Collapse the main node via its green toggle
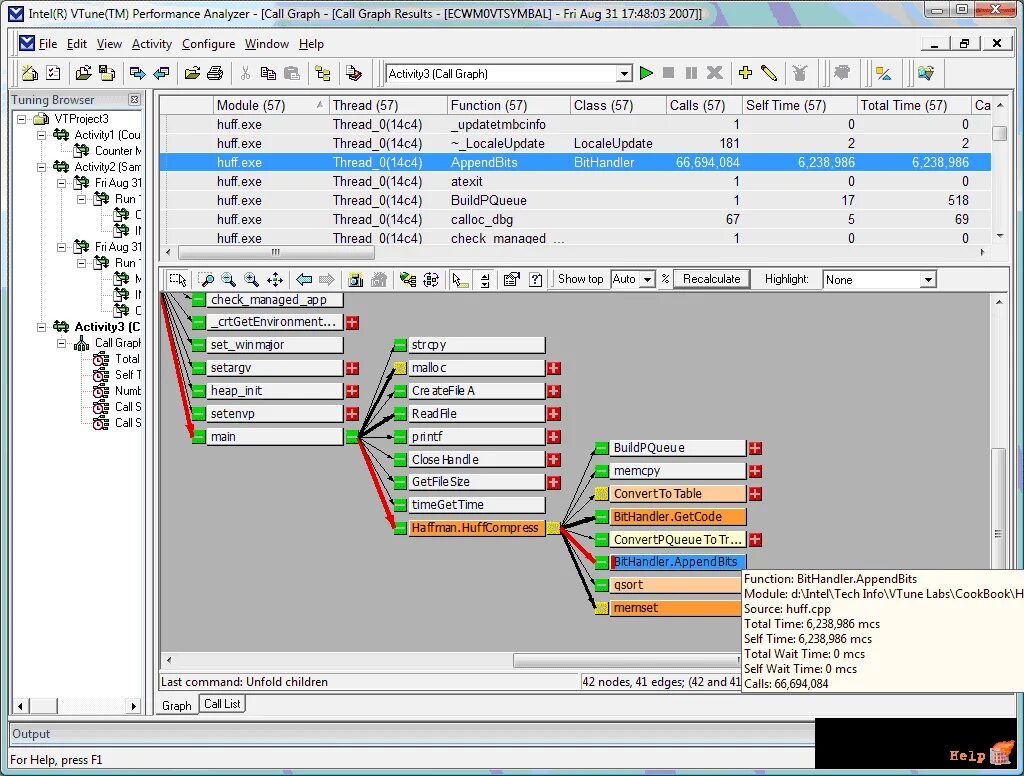The height and width of the screenshot is (776, 1024). point(352,437)
